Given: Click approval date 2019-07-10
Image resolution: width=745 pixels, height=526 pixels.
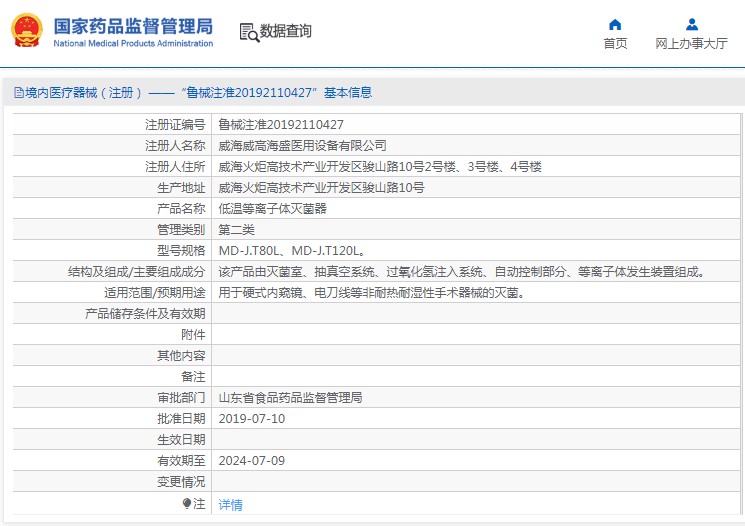Looking at the screenshot, I should tap(252, 419).
